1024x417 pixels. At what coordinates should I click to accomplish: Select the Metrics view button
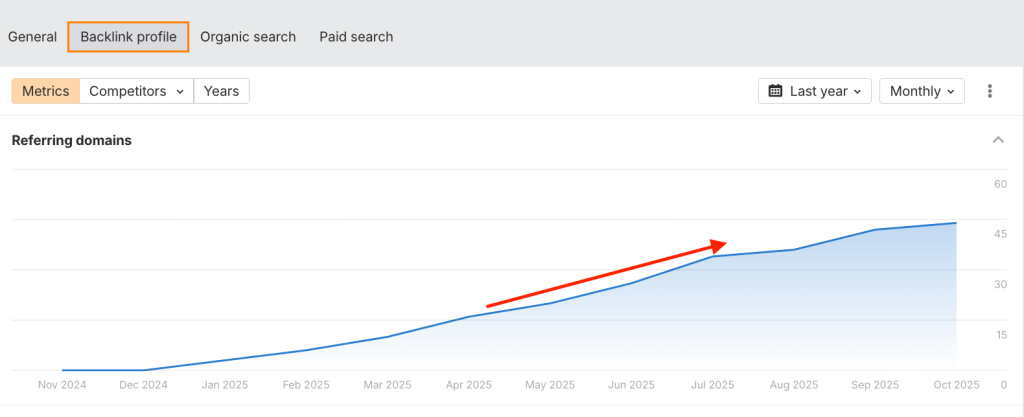pos(46,91)
